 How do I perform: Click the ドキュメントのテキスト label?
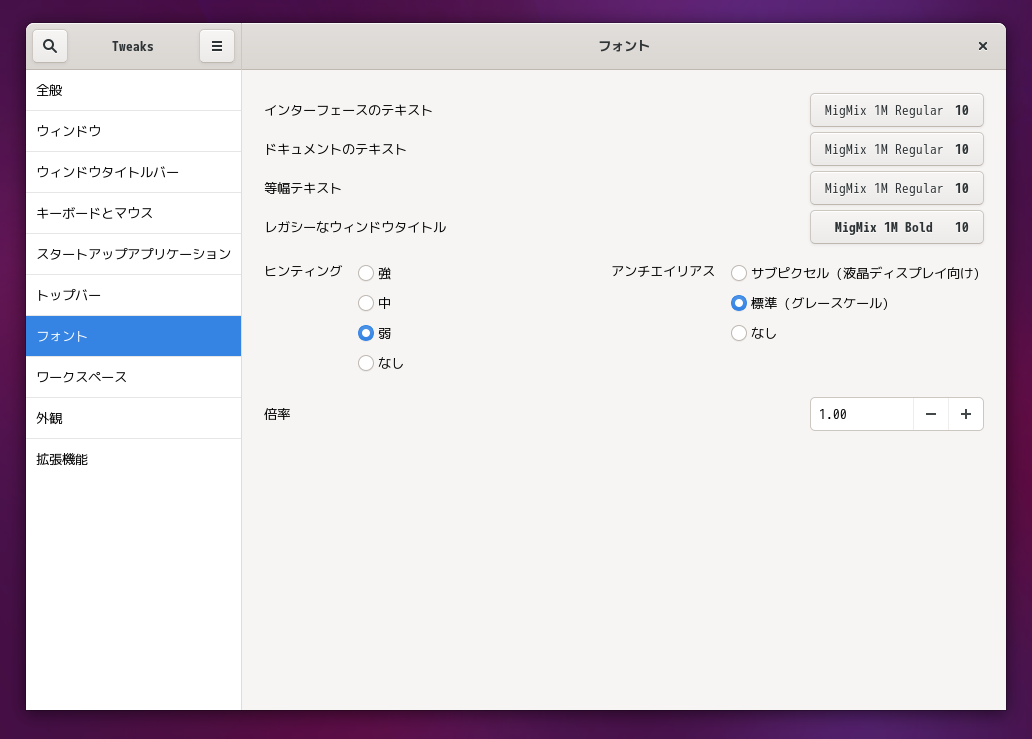point(335,149)
